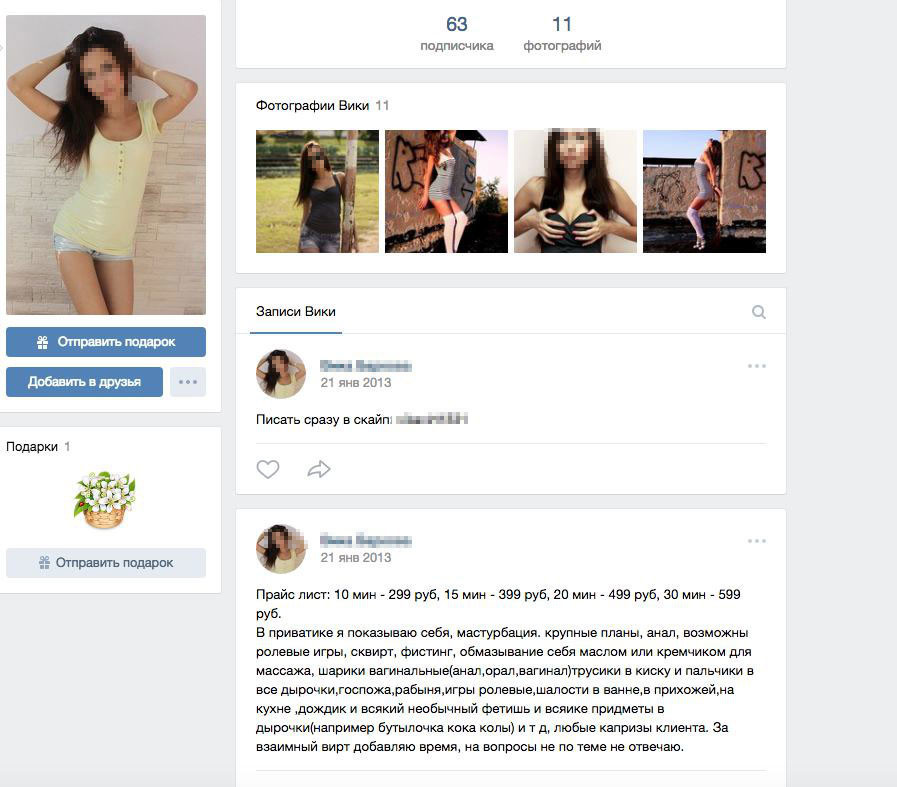Click Добавить в друзья button

[84, 382]
